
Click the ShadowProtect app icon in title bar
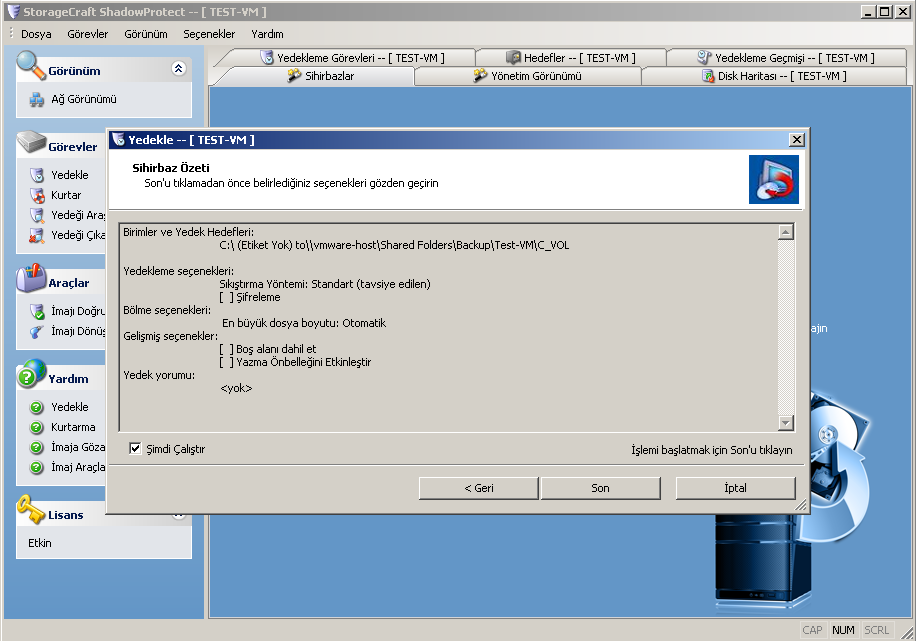[x=13, y=11]
